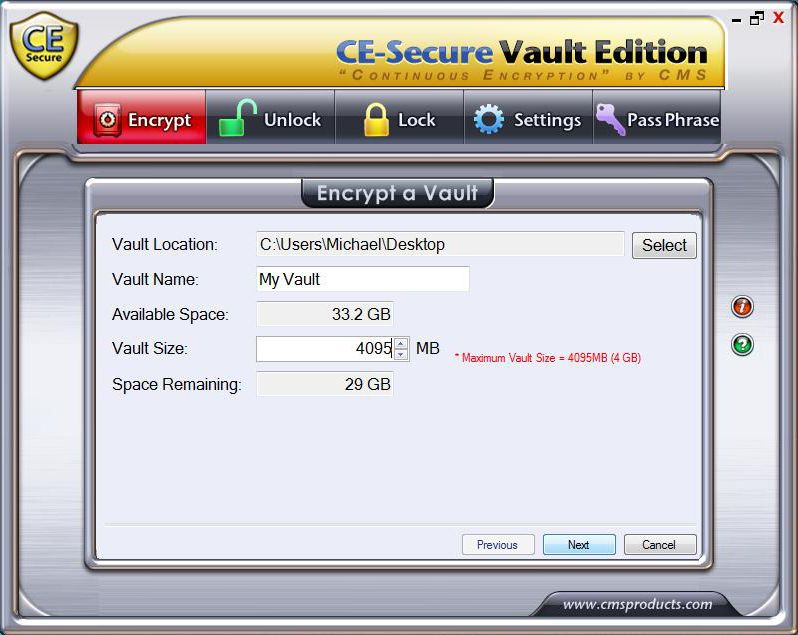This screenshot has width=798, height=635.
Task: Click the red Encrypt safe icon
Action: (x=107, y=120)
